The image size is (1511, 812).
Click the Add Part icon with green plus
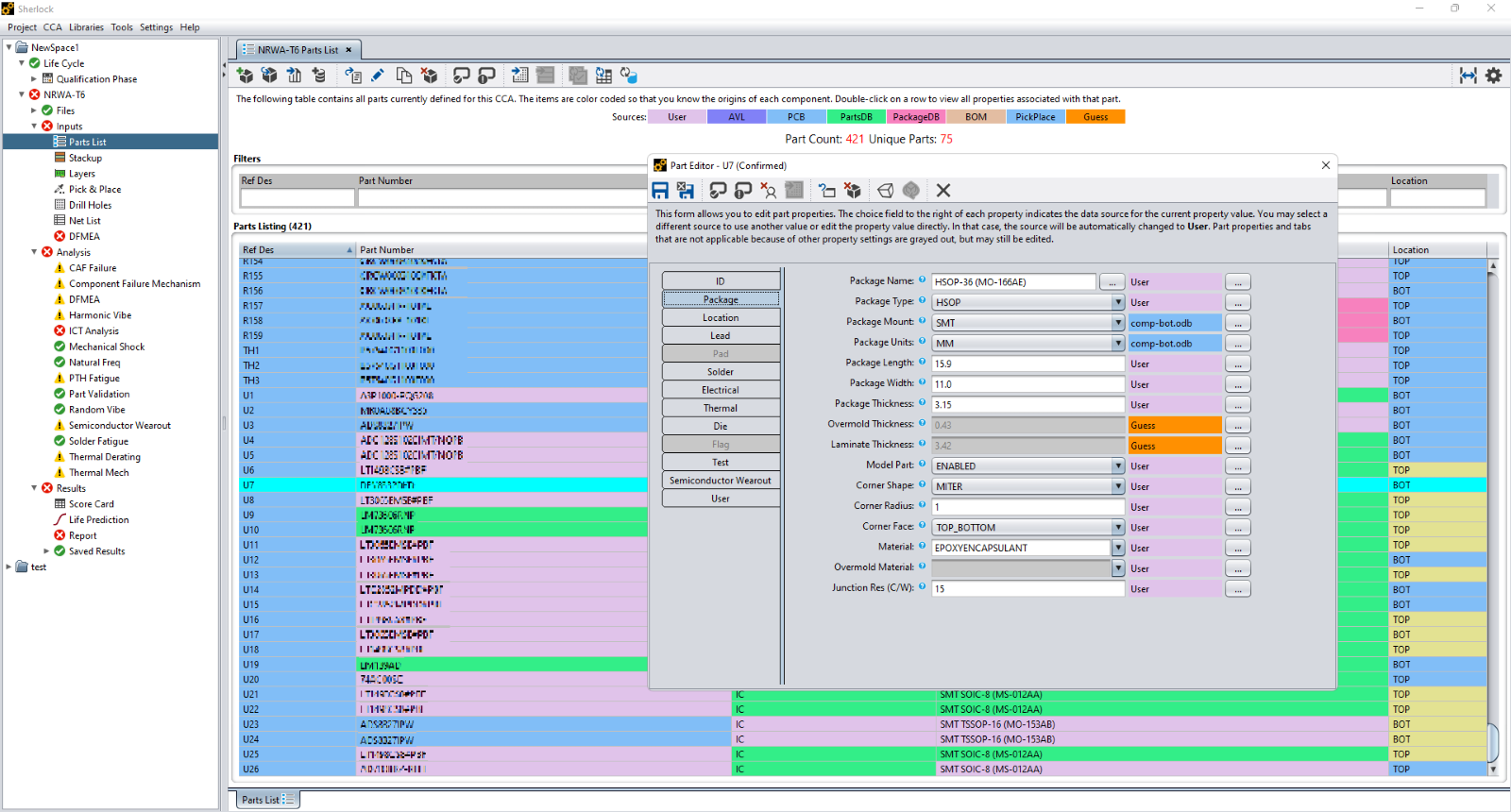(x=245, y=76)
